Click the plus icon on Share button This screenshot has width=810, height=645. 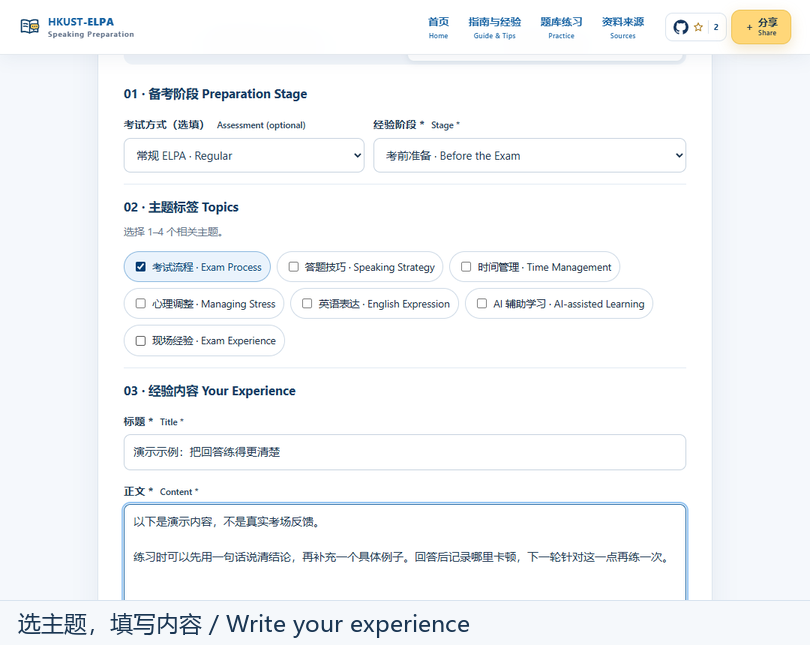(749, 27)
